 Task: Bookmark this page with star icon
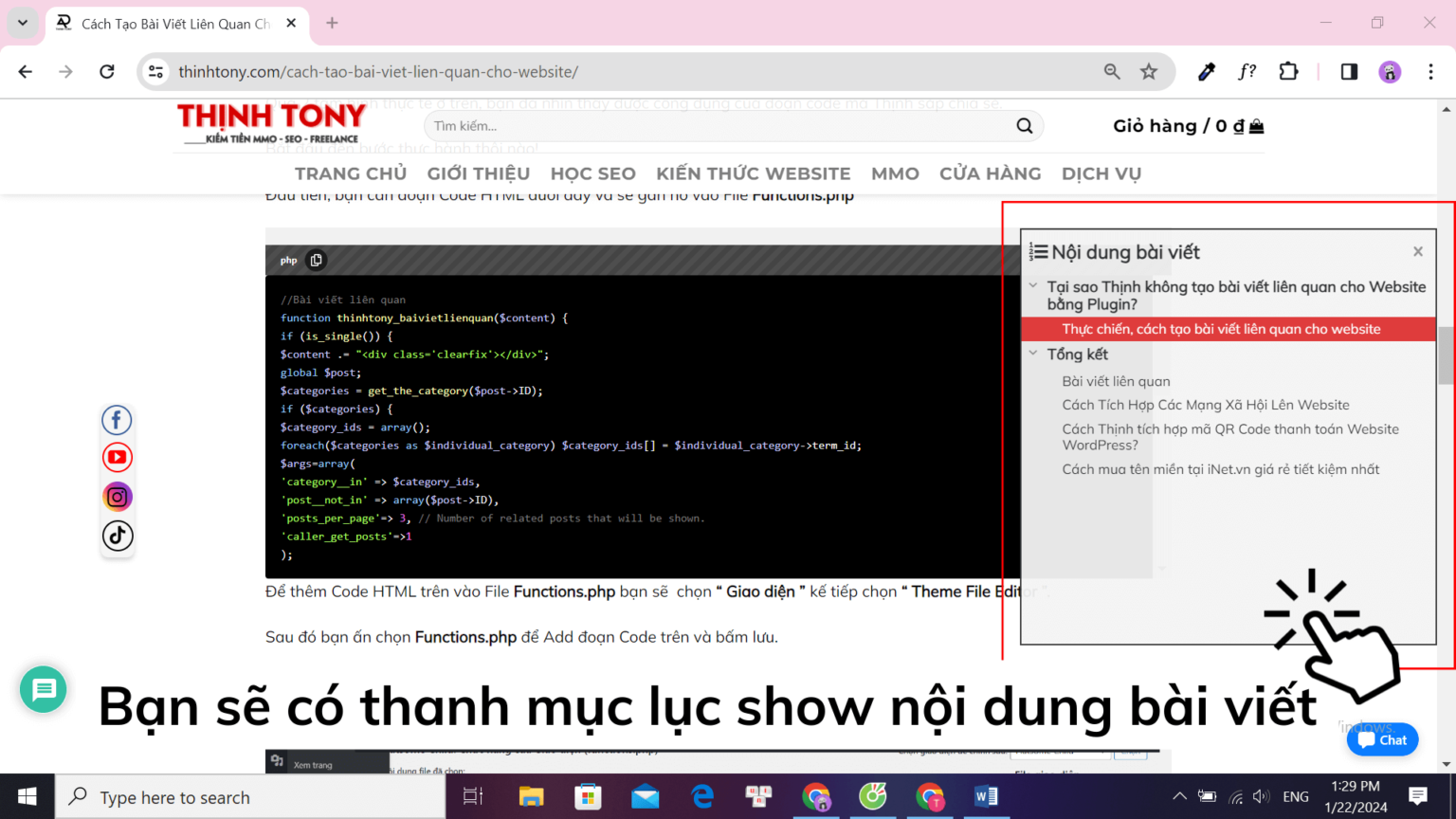pyautogui.click(x=1149, y=72)
